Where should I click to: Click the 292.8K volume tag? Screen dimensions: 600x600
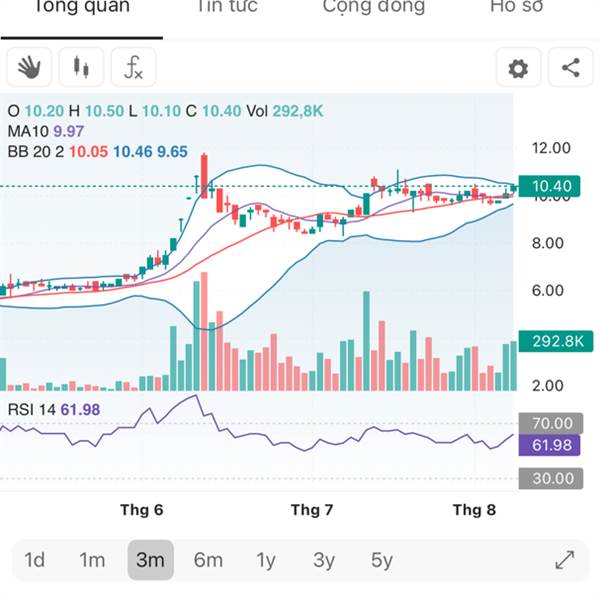coord(556,341)
